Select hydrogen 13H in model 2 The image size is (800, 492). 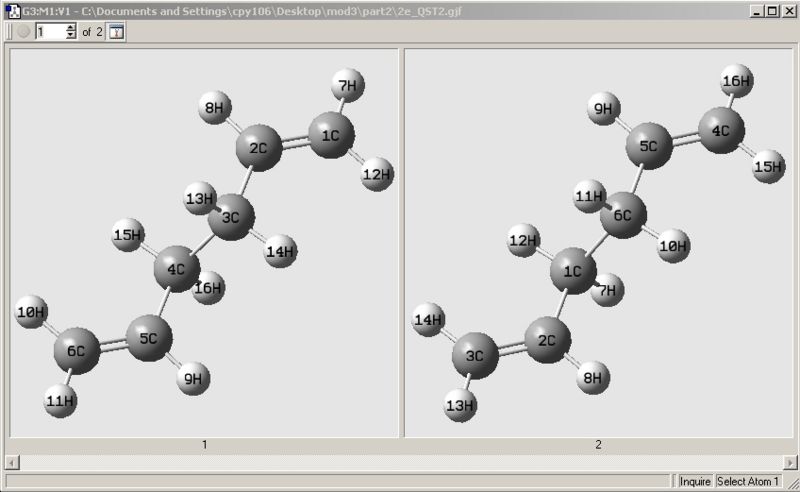[x=460, y=405]
